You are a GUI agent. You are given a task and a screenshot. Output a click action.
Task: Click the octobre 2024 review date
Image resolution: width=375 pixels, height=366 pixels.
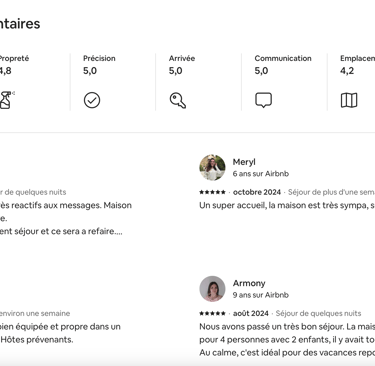(x=257, y=192)
